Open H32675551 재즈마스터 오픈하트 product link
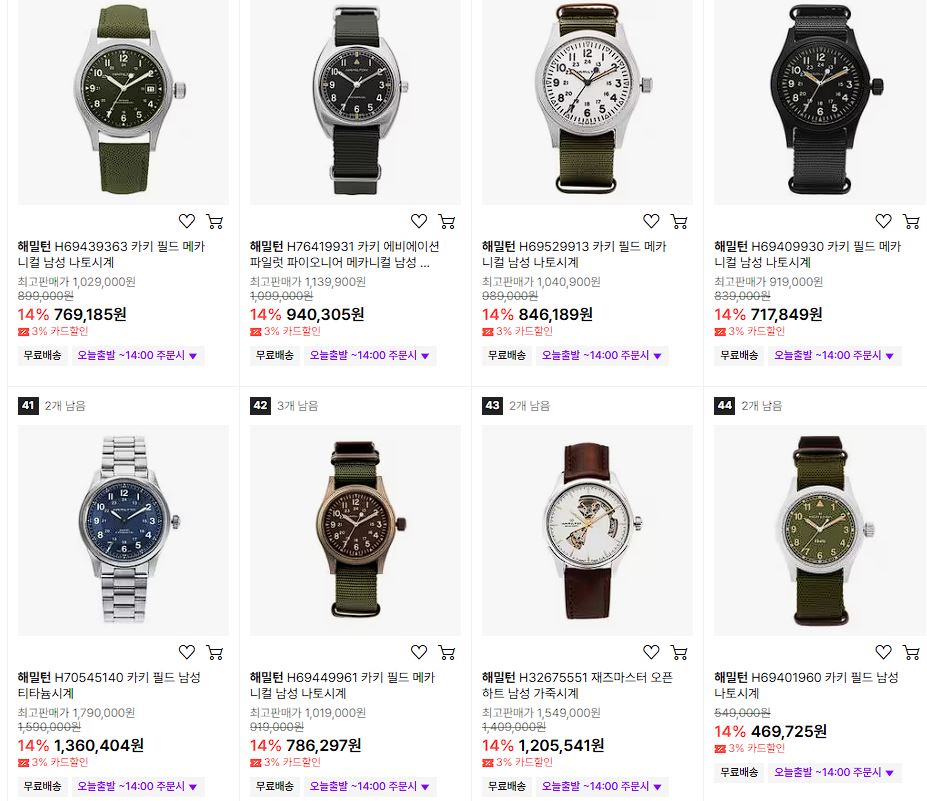The height and width of the screenshot is (801, 927). click(x=577, y=685)
